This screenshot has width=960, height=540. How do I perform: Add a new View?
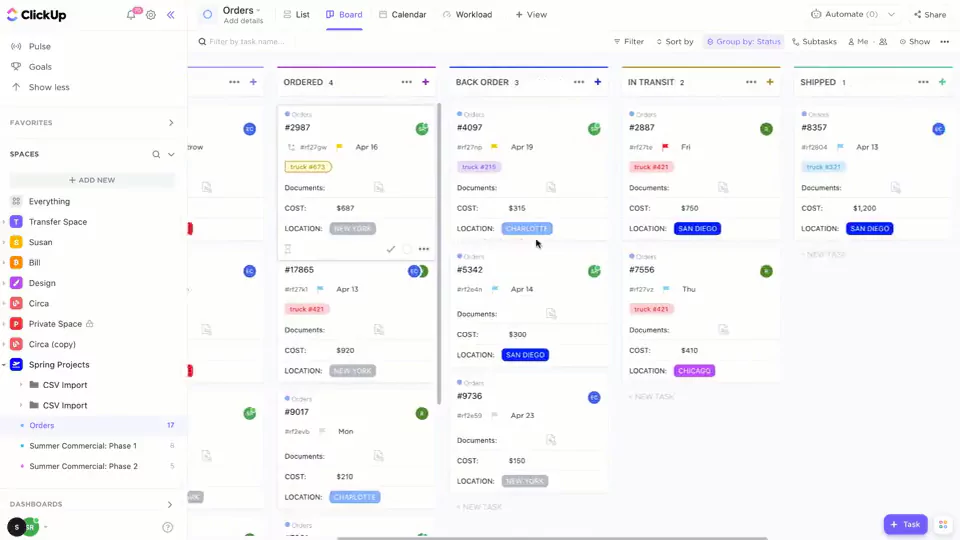[531, 14]
